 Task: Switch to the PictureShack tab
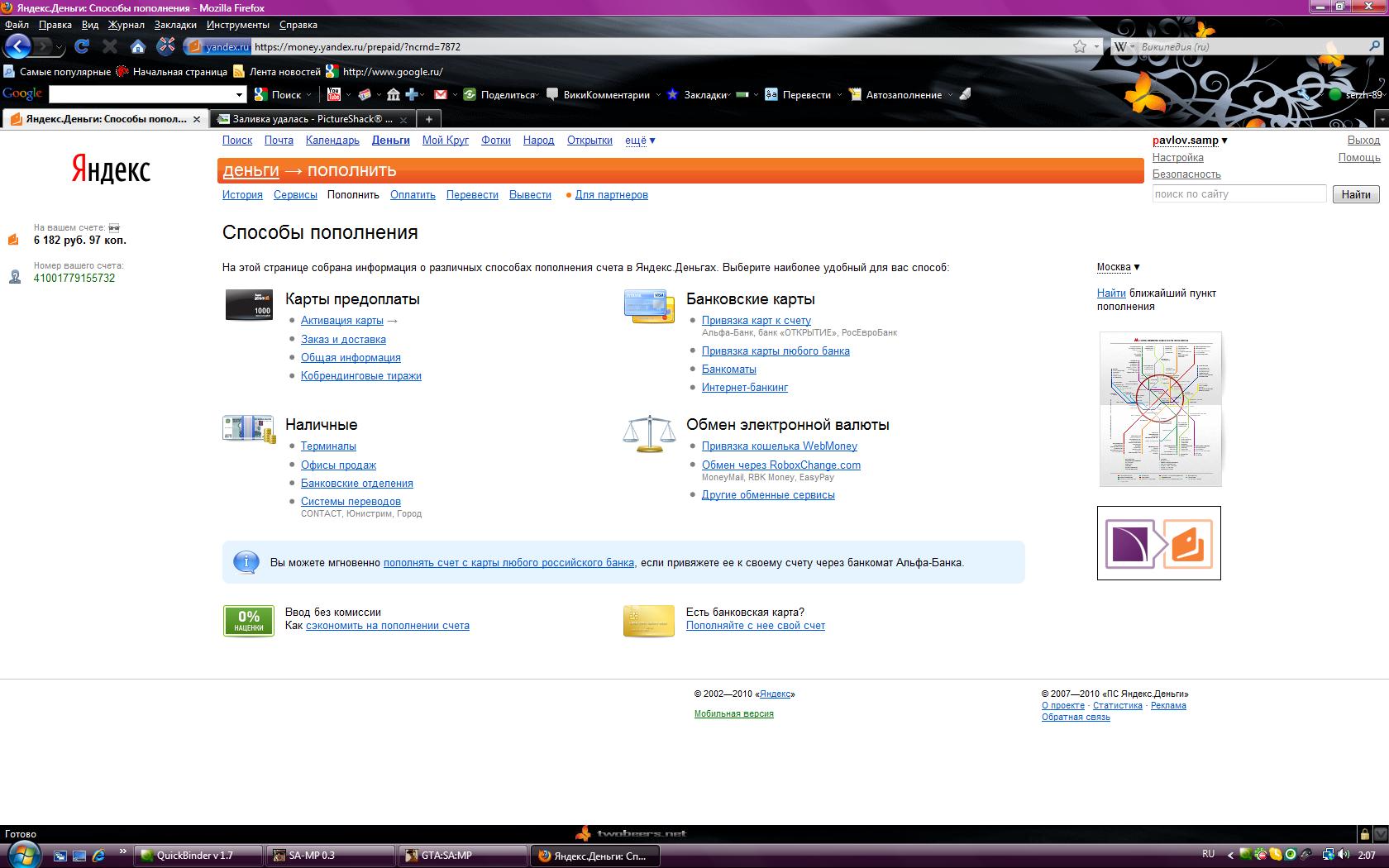pos(312,119)
